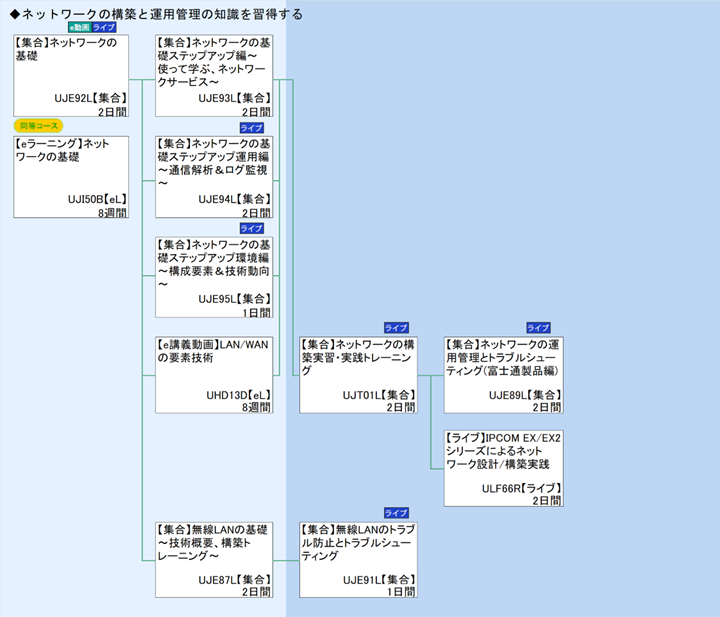Open the 【集合】ネットワークの基礎 UJE92L course
Image resolution: width=720 pixels, height=617 pixels.
tap(71, 76)
